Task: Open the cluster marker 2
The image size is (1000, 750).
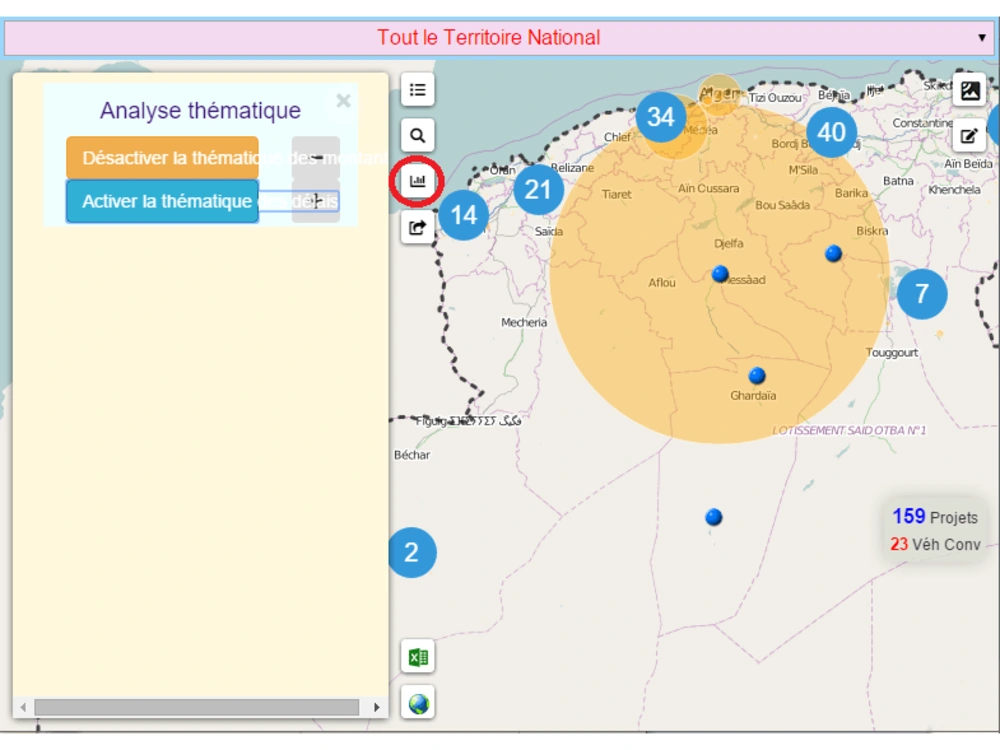Action: pyautogui.click(x=412, y=552)
